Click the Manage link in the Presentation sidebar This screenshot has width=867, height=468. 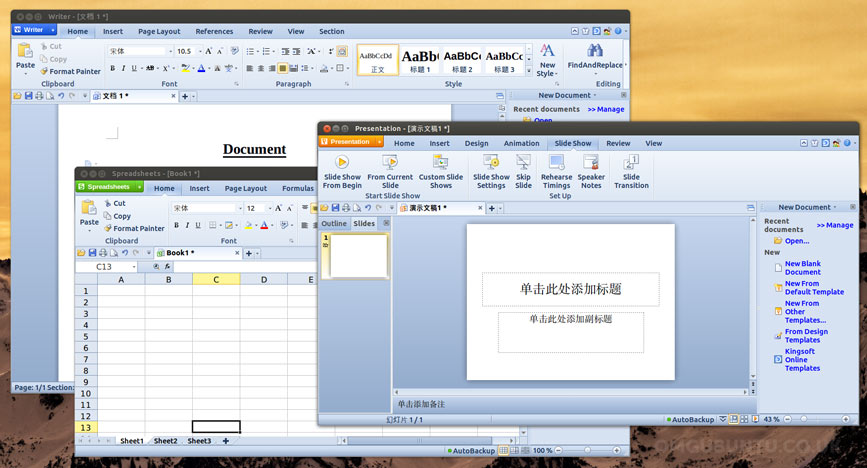click(834, 225)
